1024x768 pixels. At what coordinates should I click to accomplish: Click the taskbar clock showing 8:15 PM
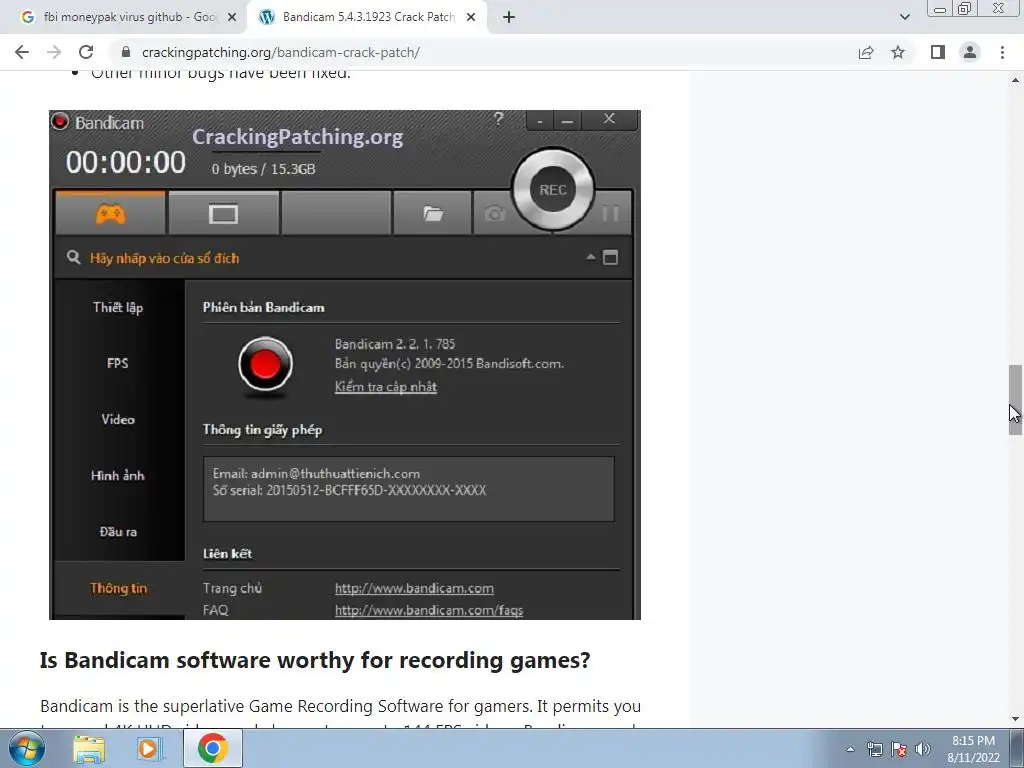click(973, 749)
